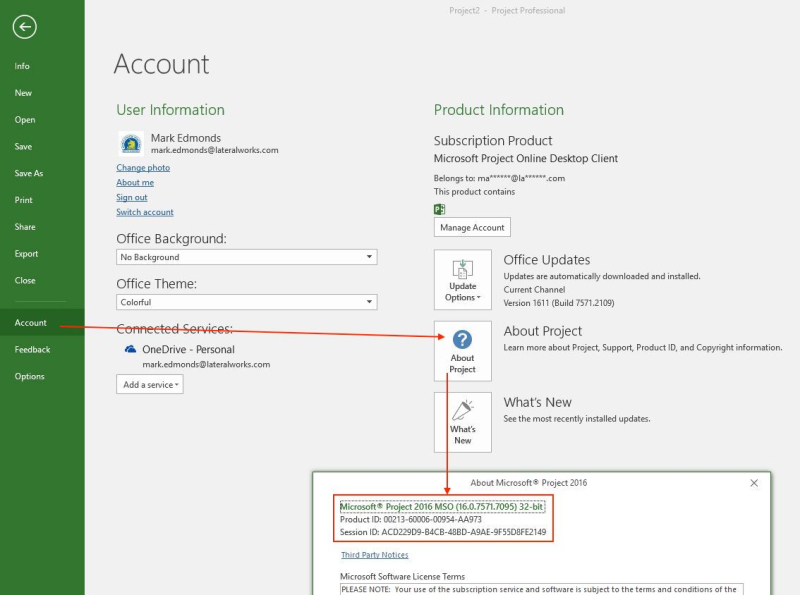800x595 pixels.
Task: Select Export in the sidebar
Action: [26, 254]
